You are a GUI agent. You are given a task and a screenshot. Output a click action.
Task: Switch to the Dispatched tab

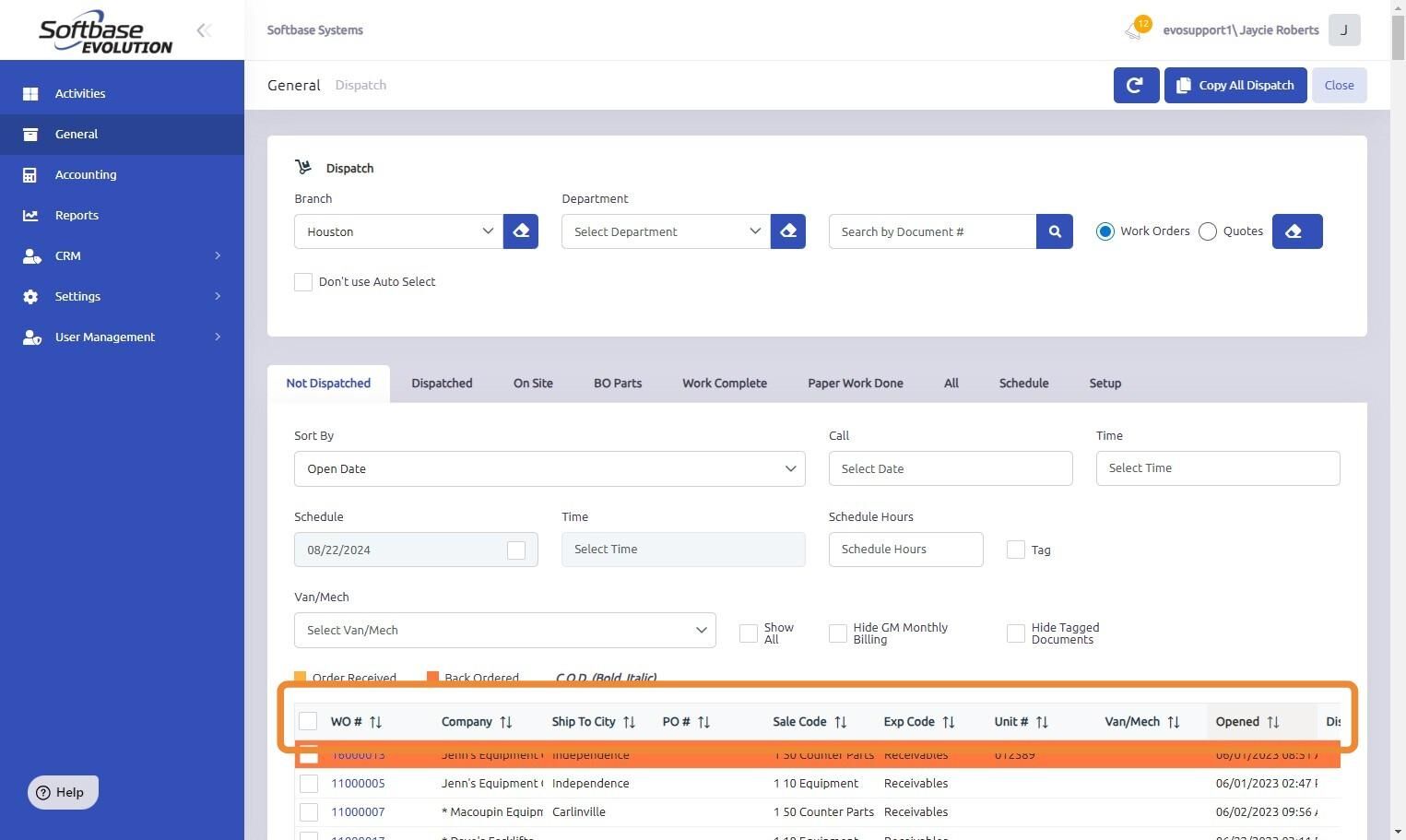(x=442, y=384)
